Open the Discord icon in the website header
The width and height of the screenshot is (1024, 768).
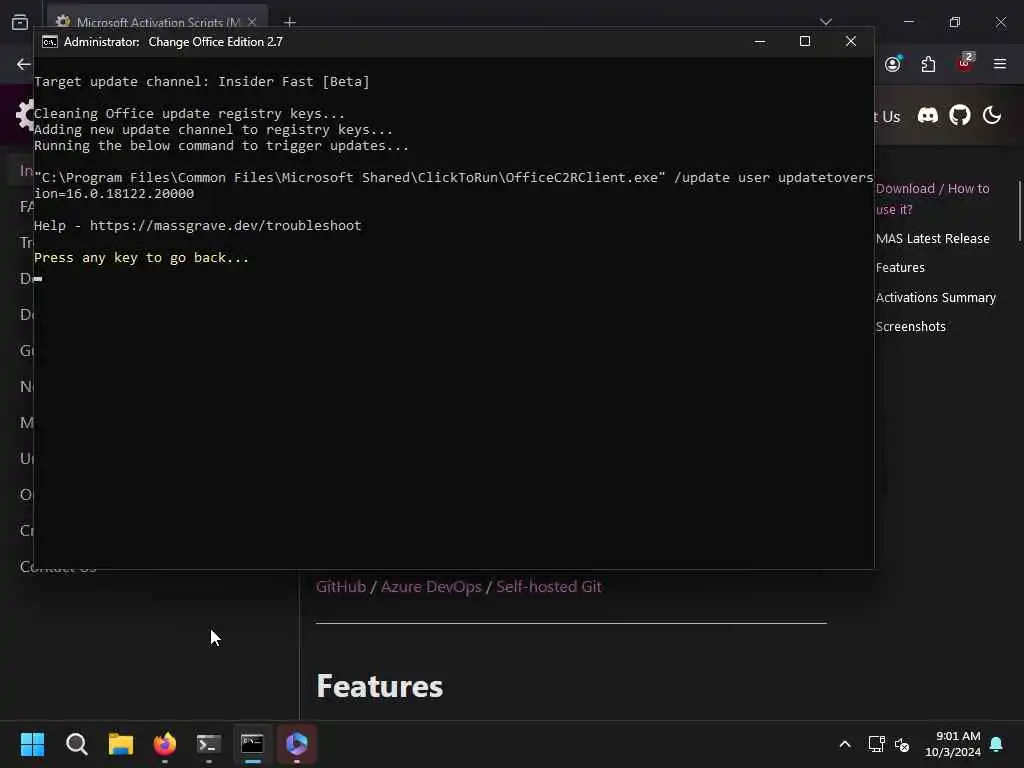point(927,116)
